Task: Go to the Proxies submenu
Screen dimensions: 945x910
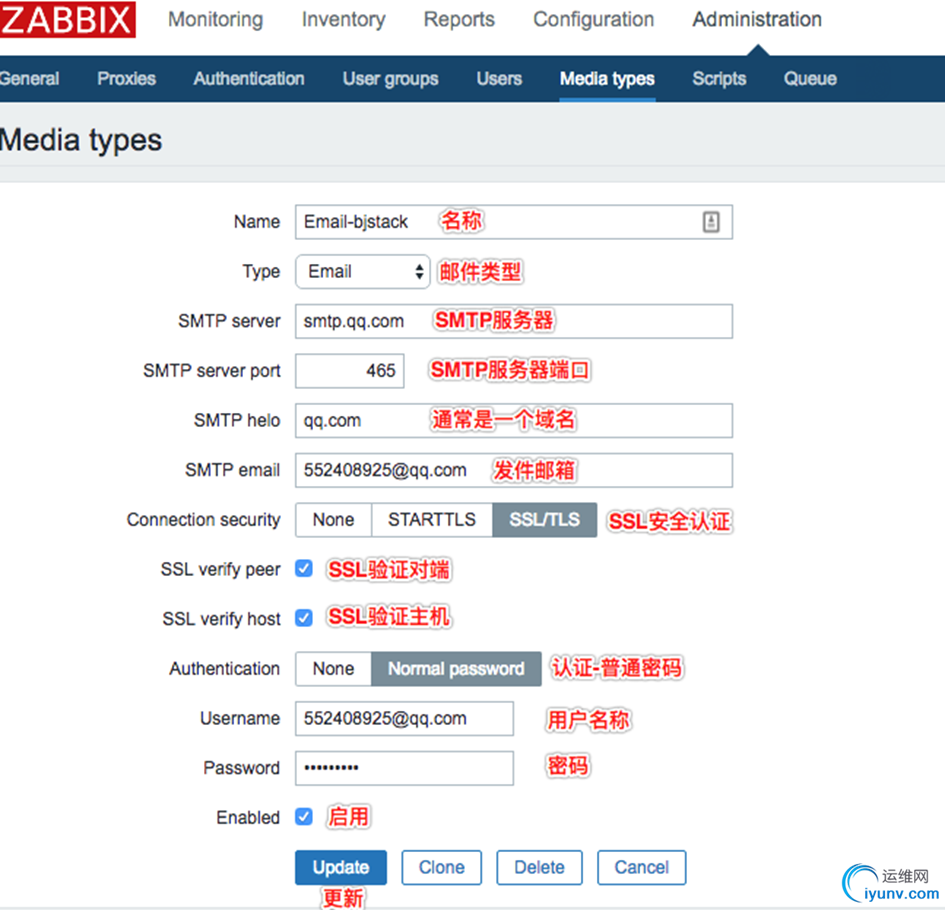Action: tap(127, 78)
